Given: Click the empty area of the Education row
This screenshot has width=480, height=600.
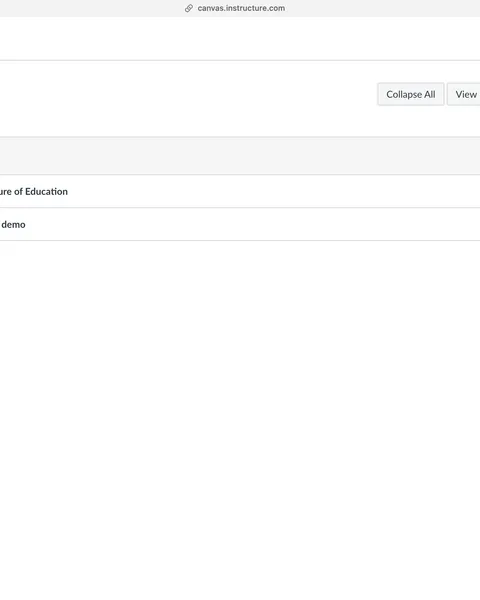Looking at the screenshot, I should point(274,191).
